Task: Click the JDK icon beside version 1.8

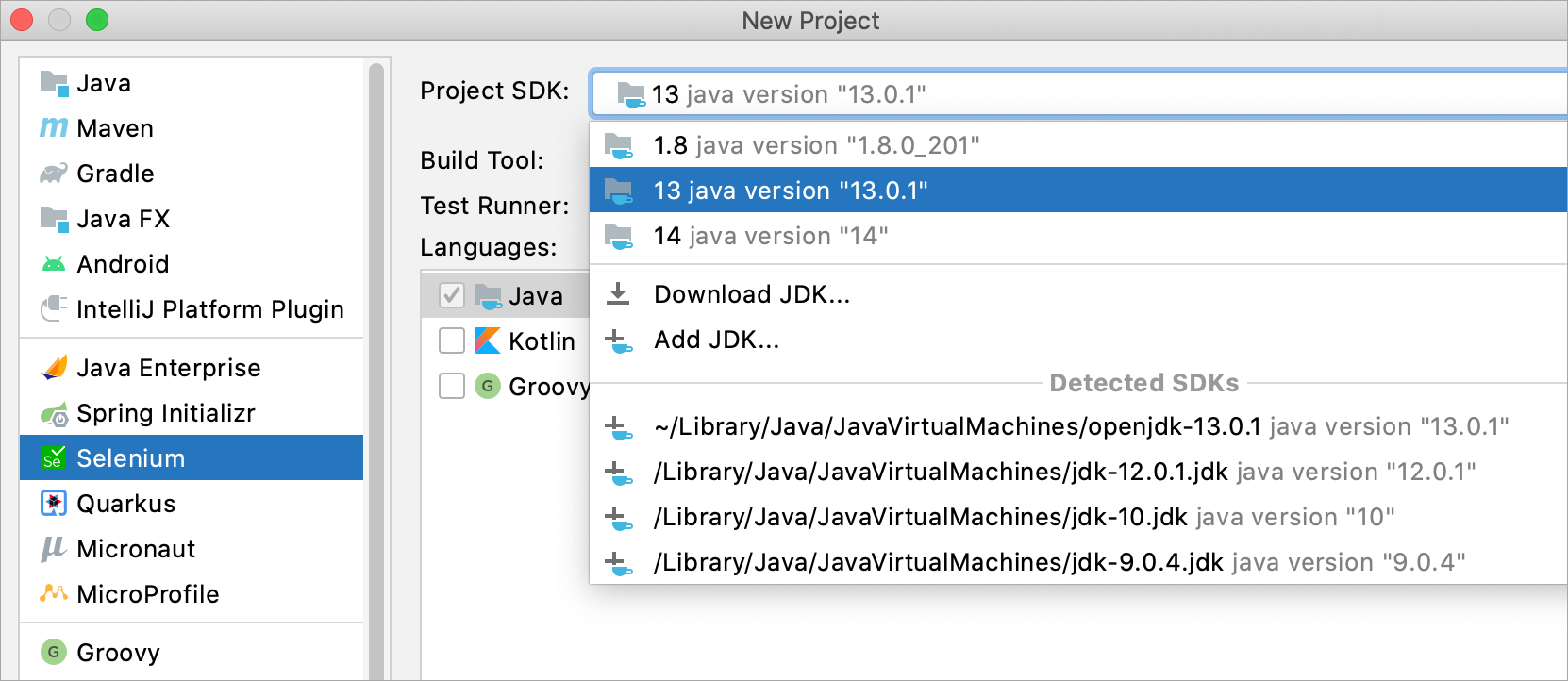Action: (x=619, y=146)
